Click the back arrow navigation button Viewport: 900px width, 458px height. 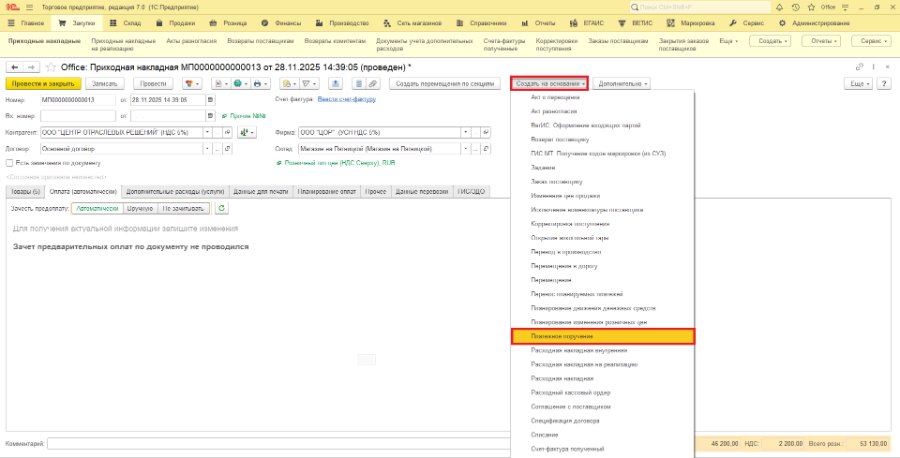[x=15, y=67]
